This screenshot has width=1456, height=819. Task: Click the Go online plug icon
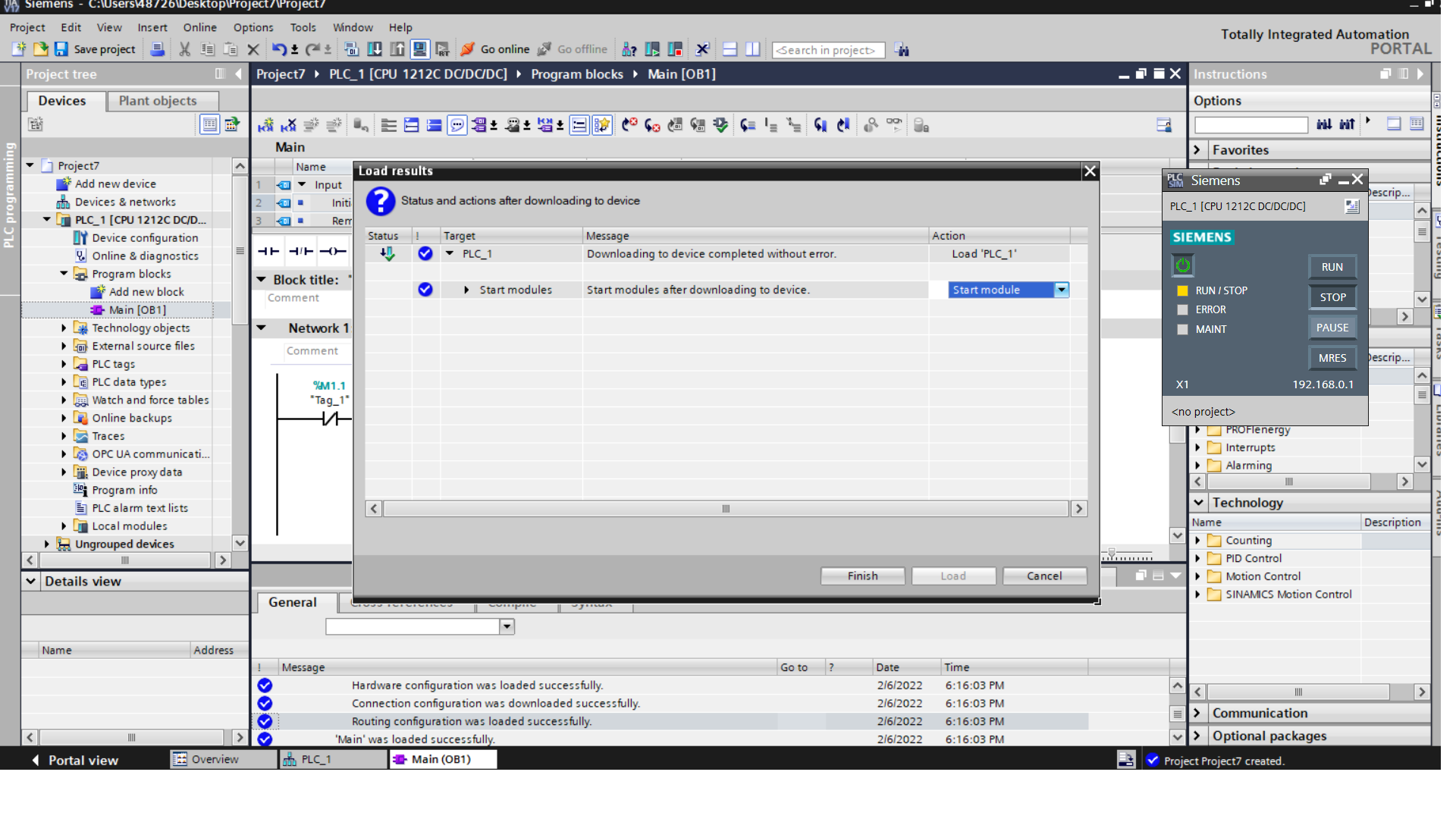tap(468, 49)
